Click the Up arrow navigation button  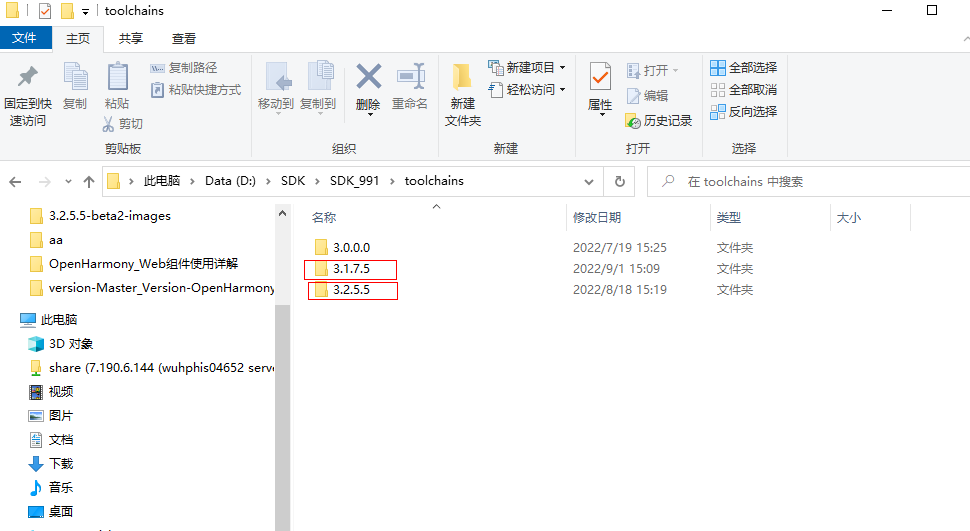click(x=89, y=182)
